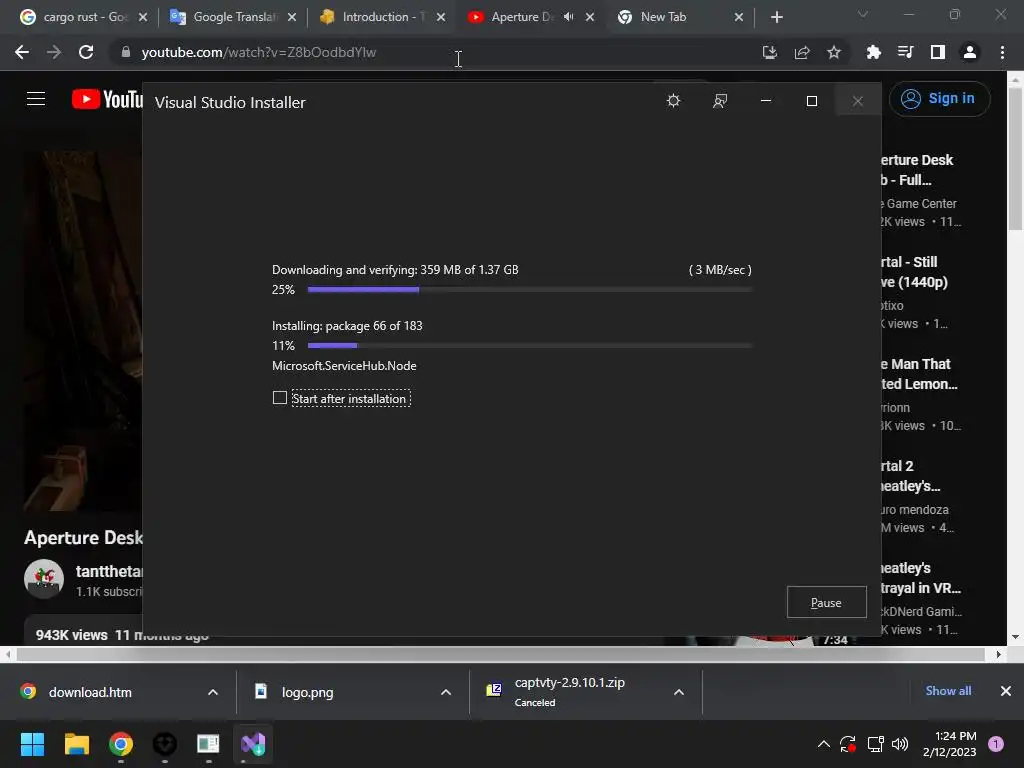The width and height of the screenshot is (1024, 768).
Task: Close the Google Translate tab
Action: 292,17
